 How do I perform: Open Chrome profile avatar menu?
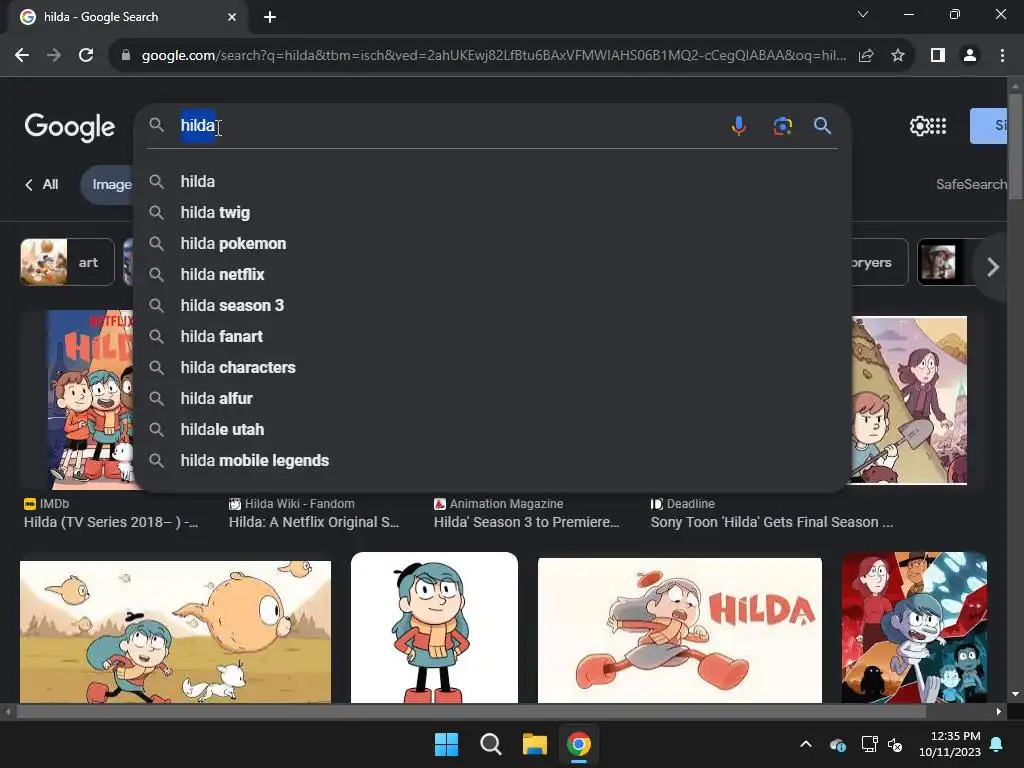coord(970,56)
